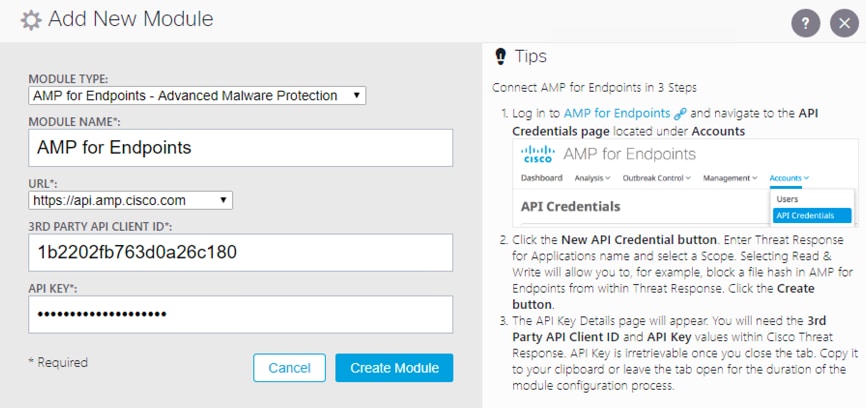Click the gear icon beside Add New Module

31,20
